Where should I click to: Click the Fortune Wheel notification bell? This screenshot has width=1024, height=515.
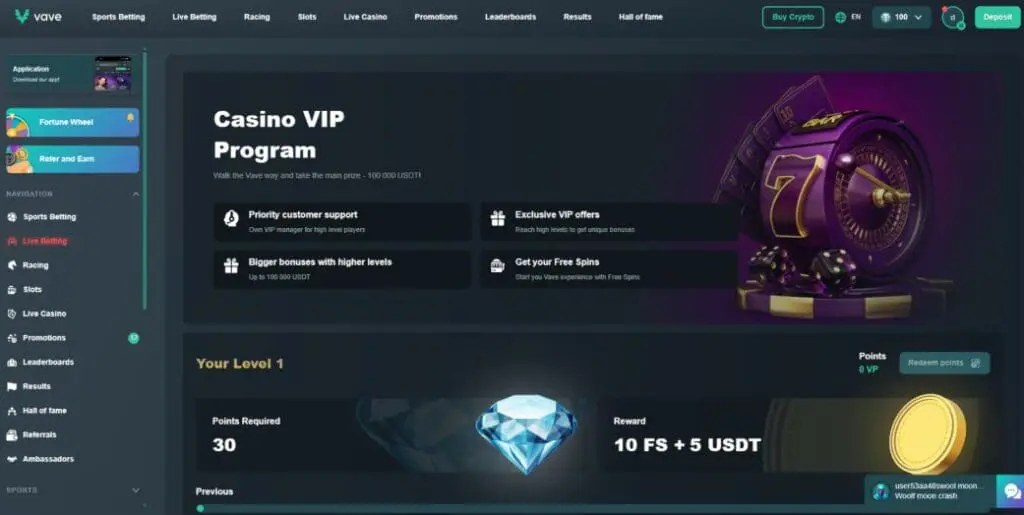(x=130, y=118)
